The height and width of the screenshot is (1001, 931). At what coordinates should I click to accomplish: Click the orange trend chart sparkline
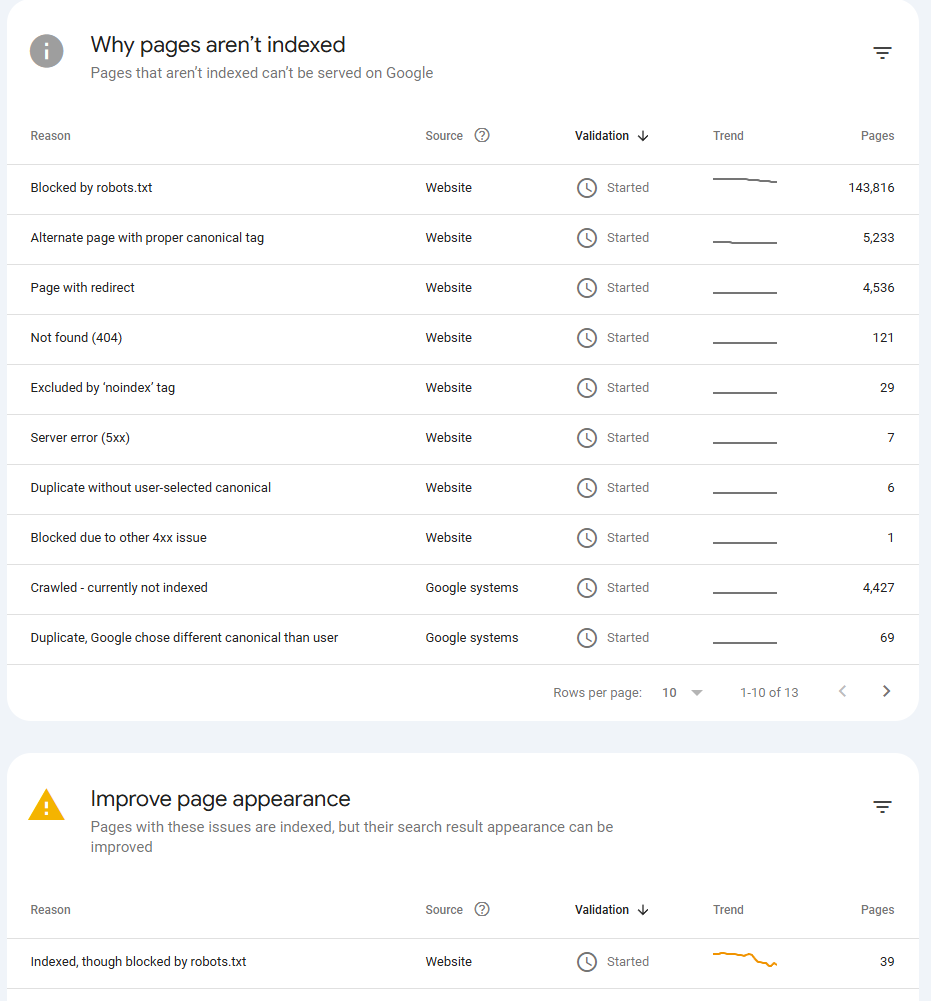click(745, 959)
